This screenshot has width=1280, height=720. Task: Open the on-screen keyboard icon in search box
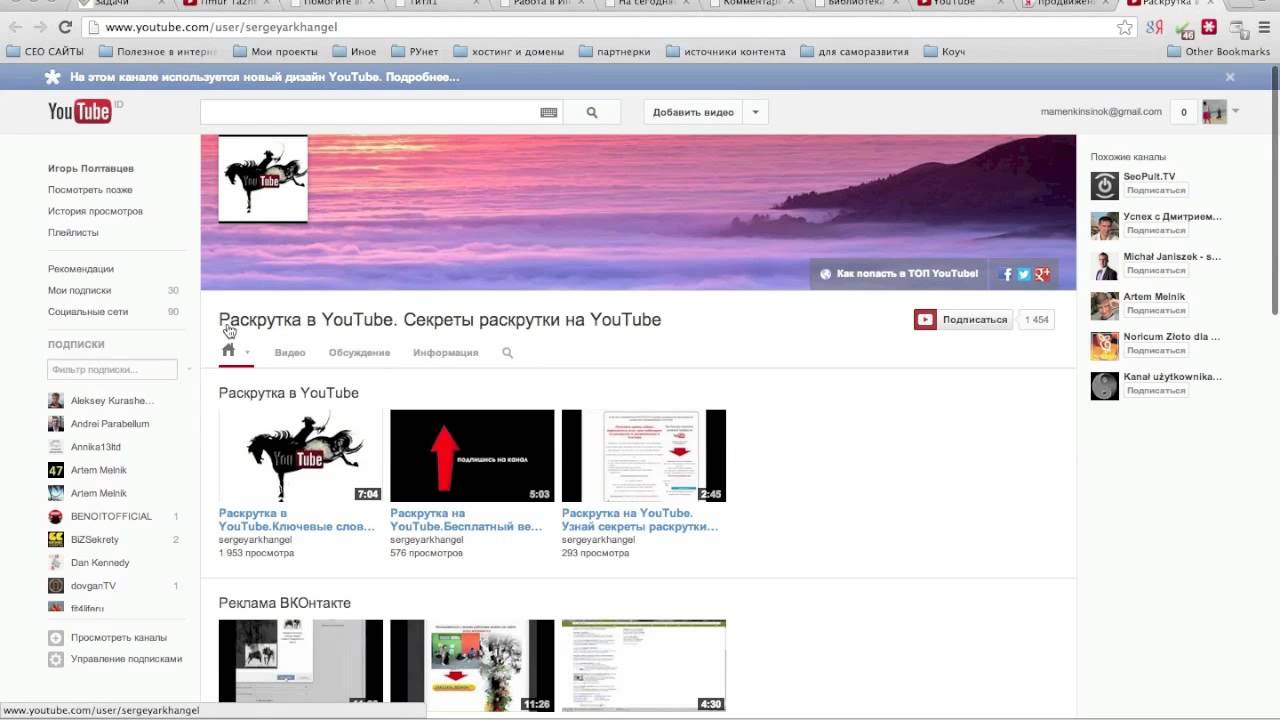(x=548, y=113)
